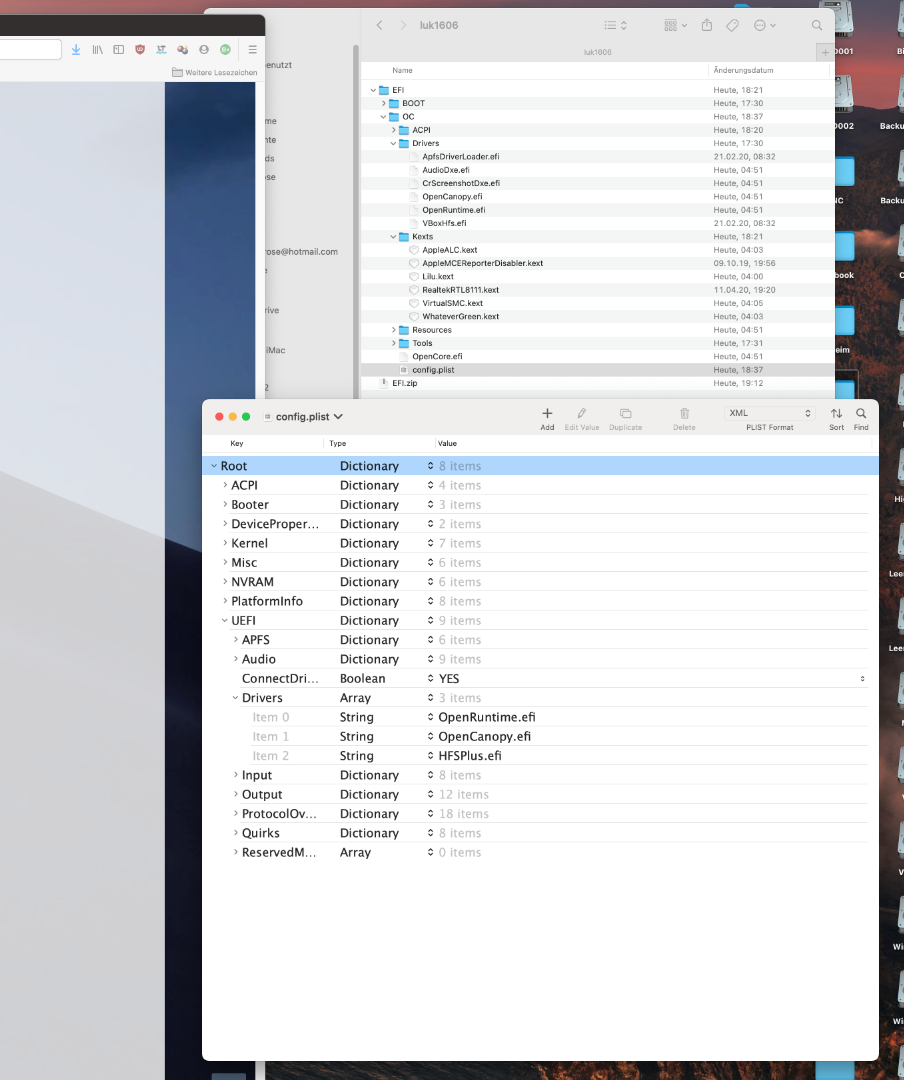Open Find in plist editor toolbar
The width and height of the screenshot is (904, 1080).
pos(861,418)
